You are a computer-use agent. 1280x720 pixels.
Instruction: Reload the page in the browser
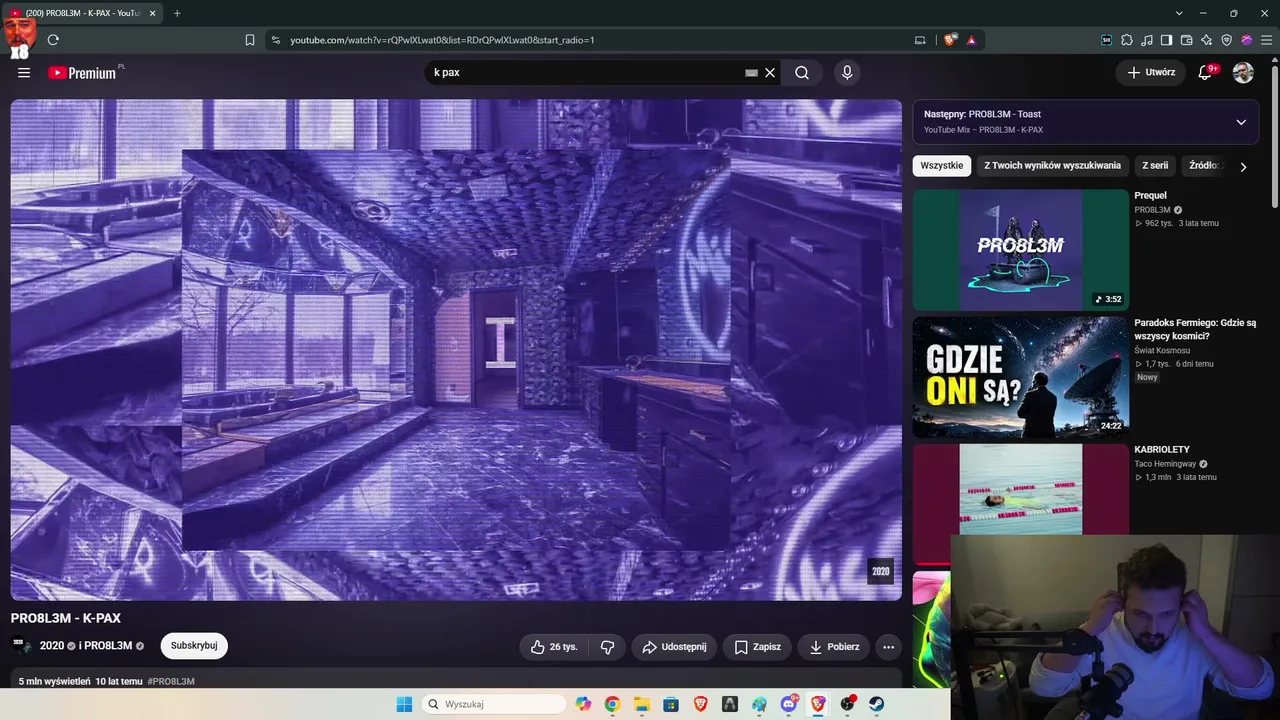[x=53, y=40]
